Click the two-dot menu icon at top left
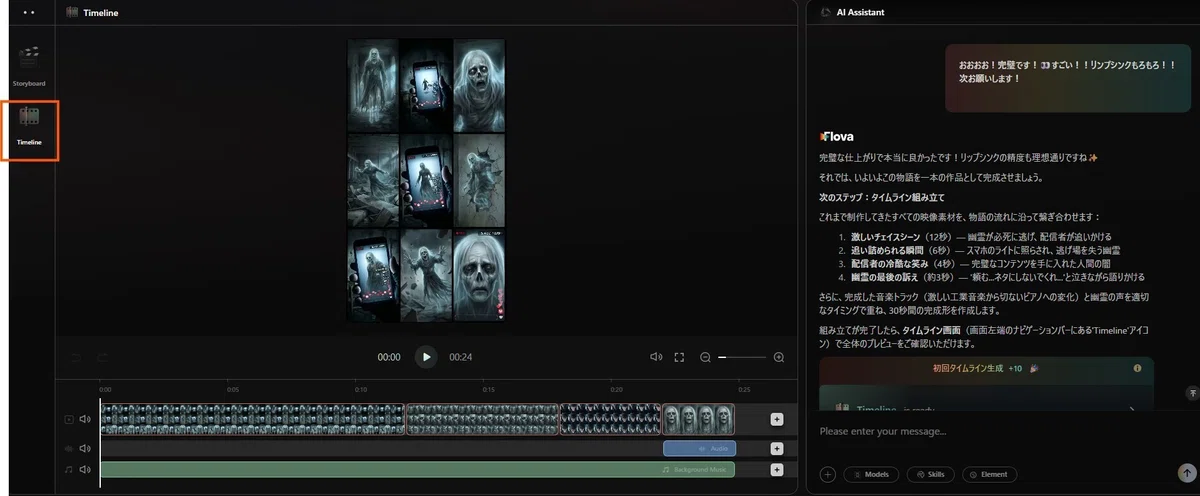1200x496 pixels. pos(29,12)
